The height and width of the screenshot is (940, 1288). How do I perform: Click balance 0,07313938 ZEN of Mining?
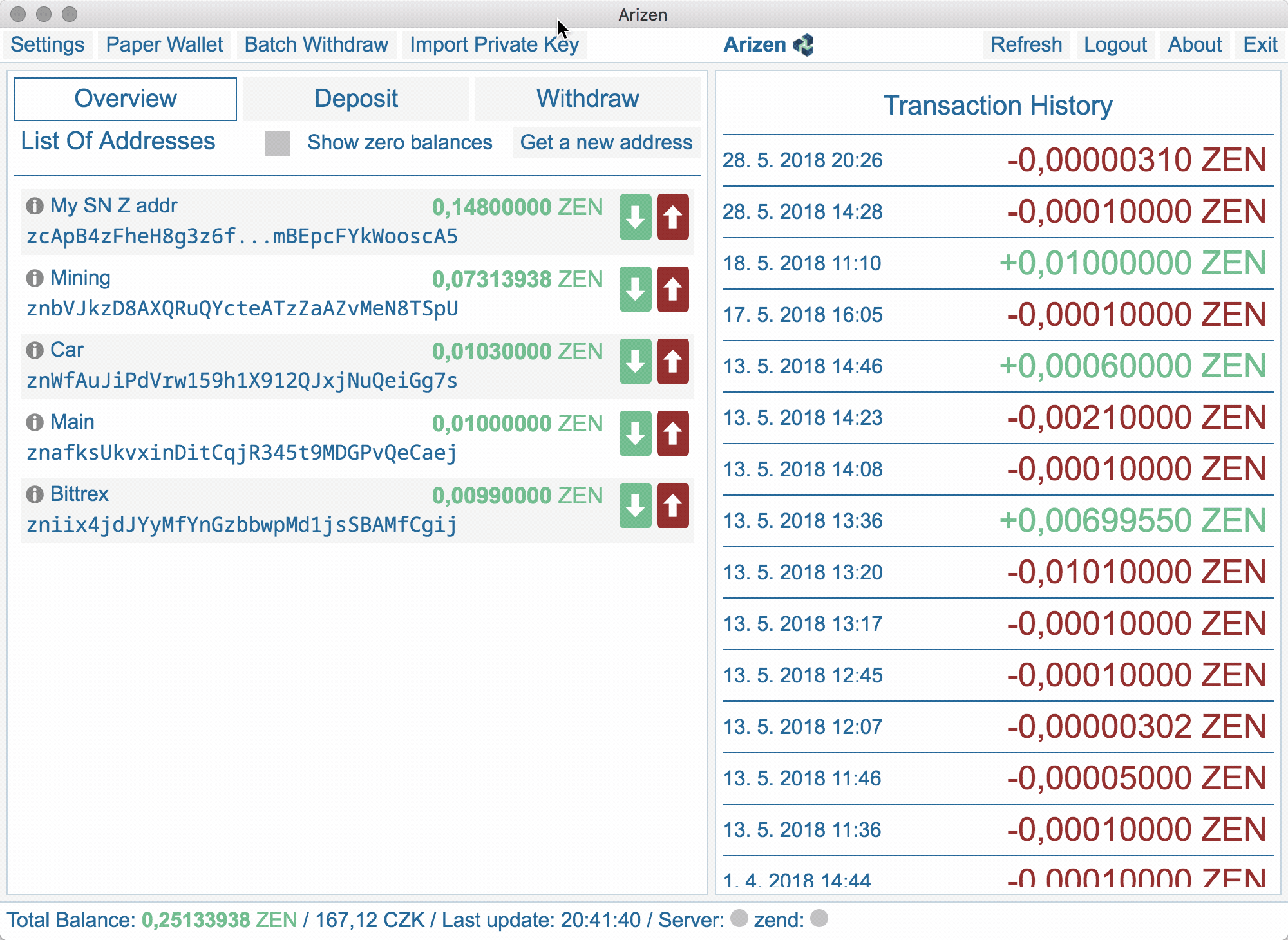(518, 279)
